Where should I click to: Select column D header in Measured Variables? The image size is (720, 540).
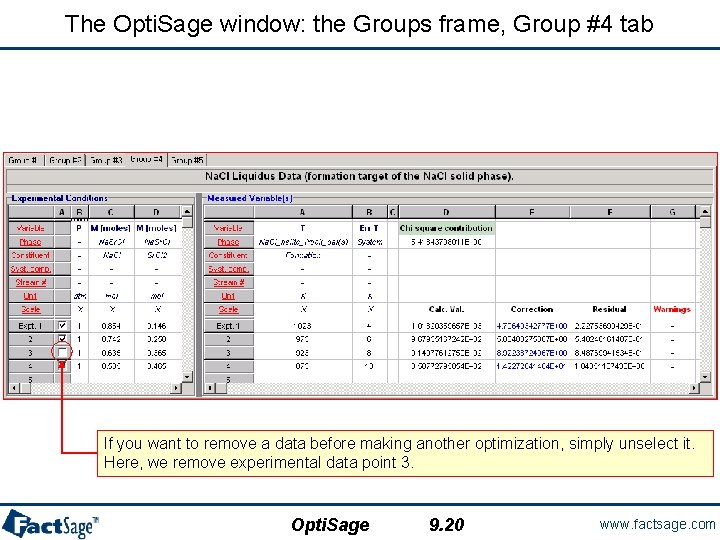click(446, 212)
